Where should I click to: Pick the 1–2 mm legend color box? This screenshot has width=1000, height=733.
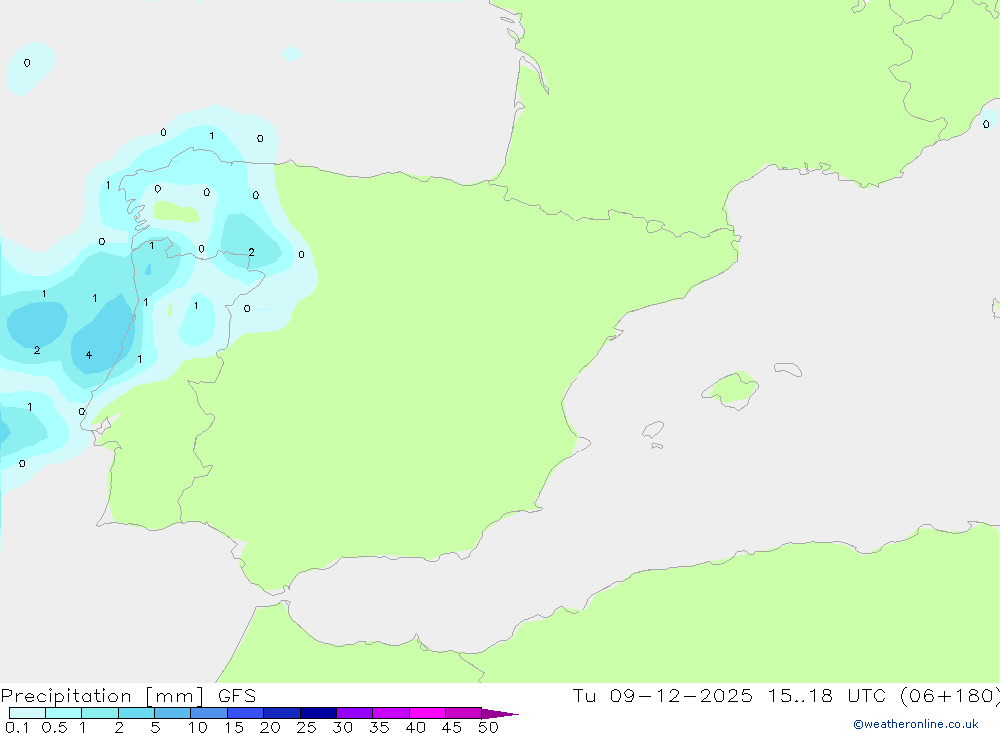pos(99,713)
